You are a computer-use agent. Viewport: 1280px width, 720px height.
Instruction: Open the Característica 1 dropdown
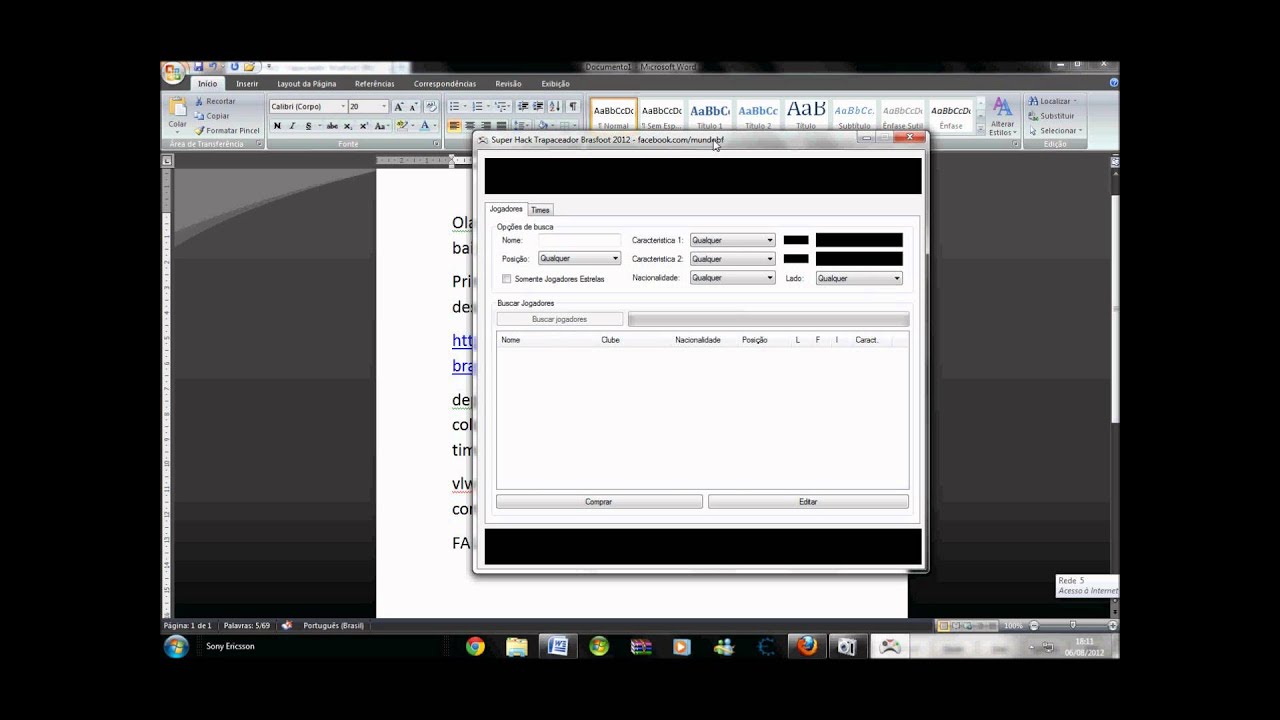732,240
